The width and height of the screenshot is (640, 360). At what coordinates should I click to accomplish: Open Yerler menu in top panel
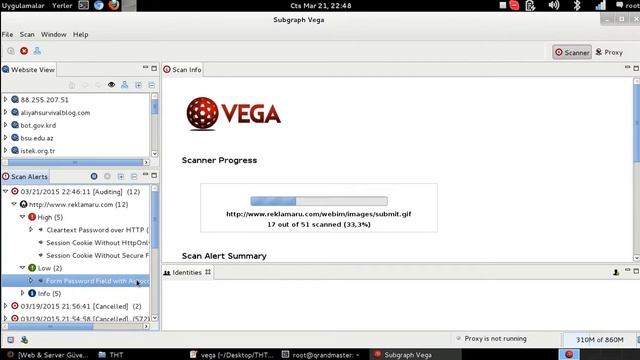point(62,6)
